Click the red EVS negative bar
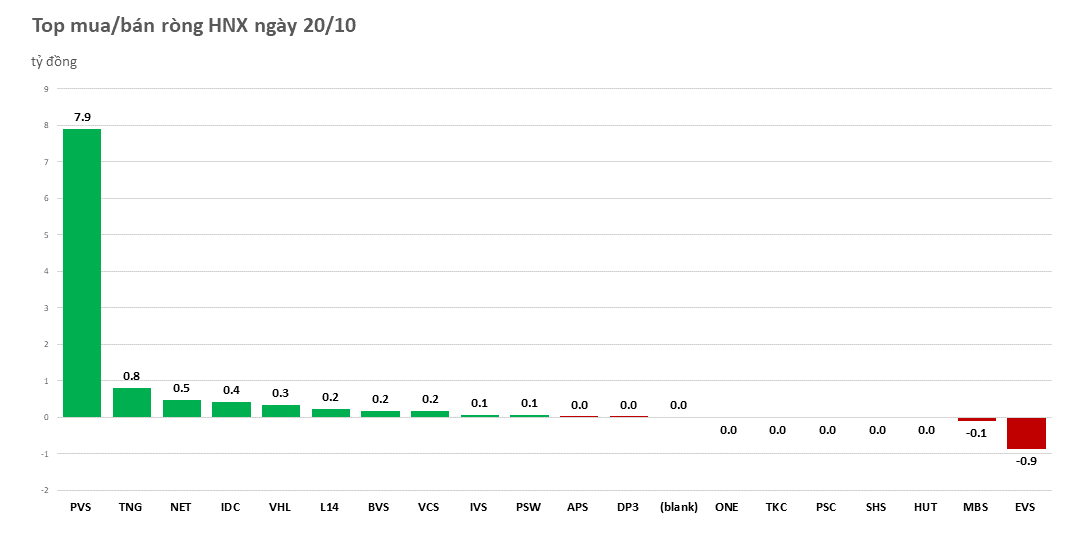The height and width of the screenshot is (537, 1075). click(1026, 433)
